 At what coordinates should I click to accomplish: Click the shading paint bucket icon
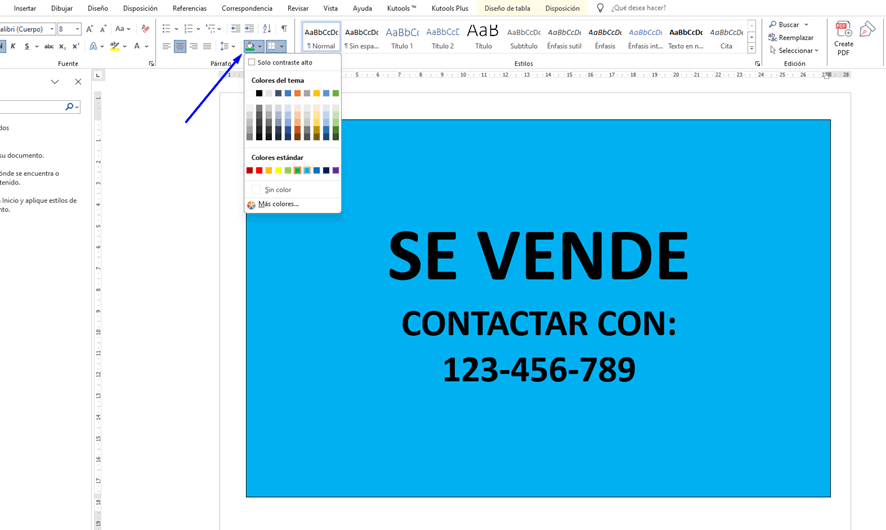coord(250,46)
